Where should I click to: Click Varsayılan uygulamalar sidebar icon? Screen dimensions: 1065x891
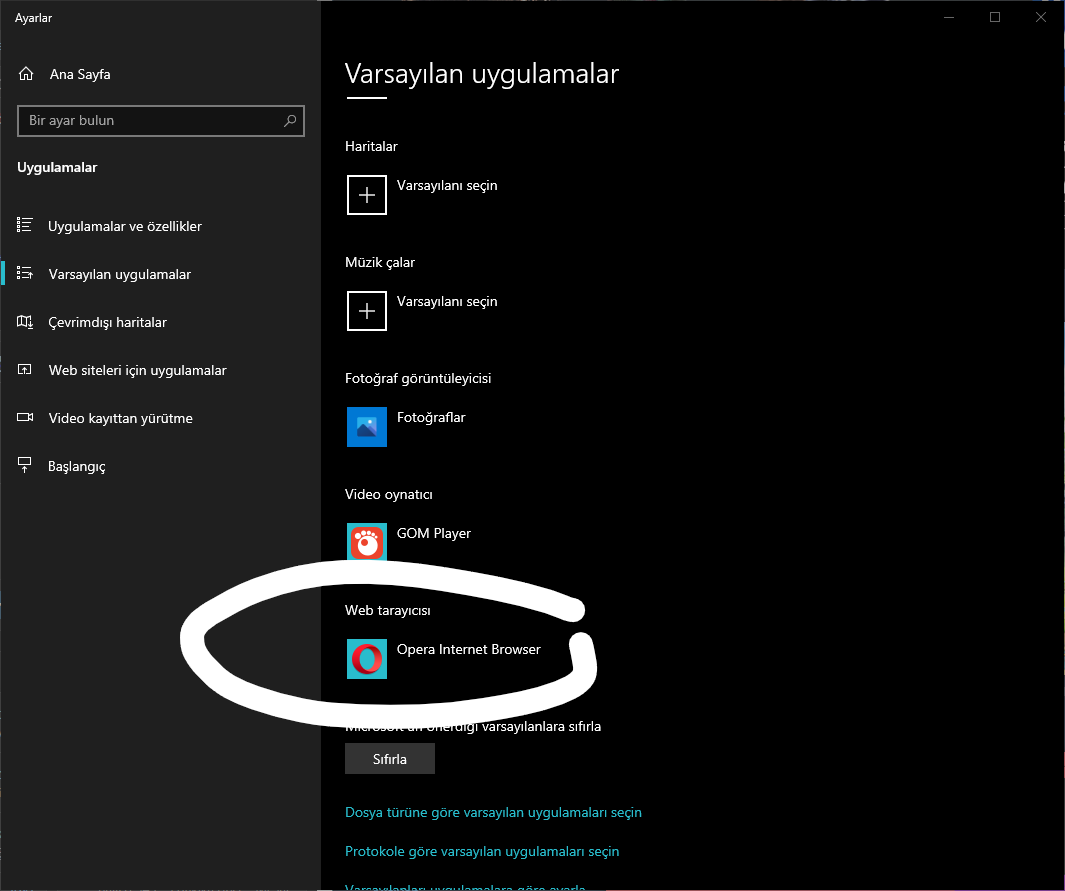coord(24,273)
